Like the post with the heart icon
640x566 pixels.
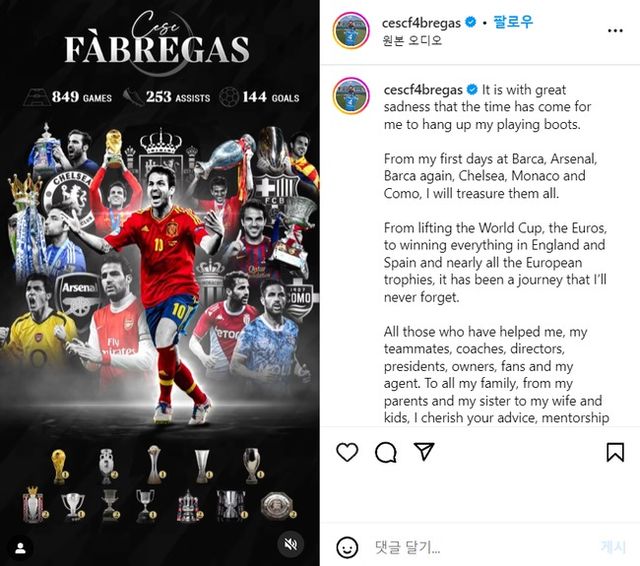(347, 452)
